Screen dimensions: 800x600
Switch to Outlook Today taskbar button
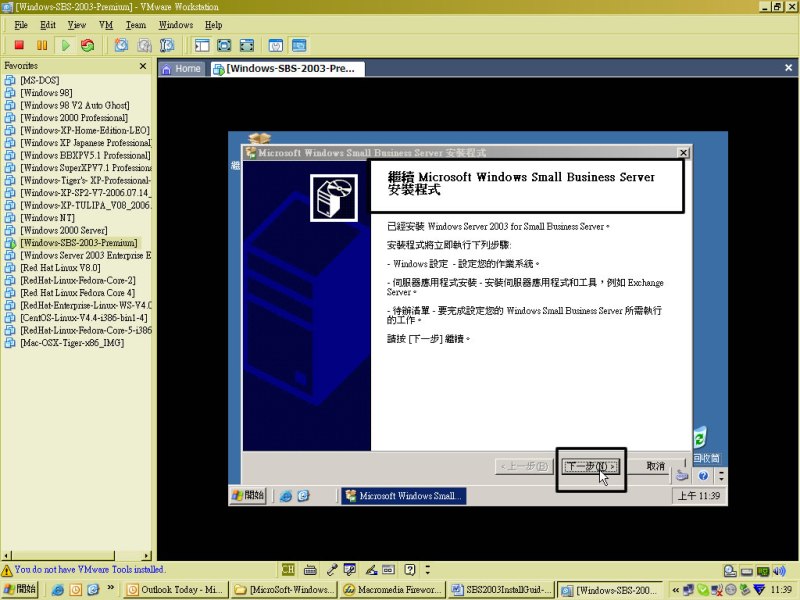tap(175, 590)
